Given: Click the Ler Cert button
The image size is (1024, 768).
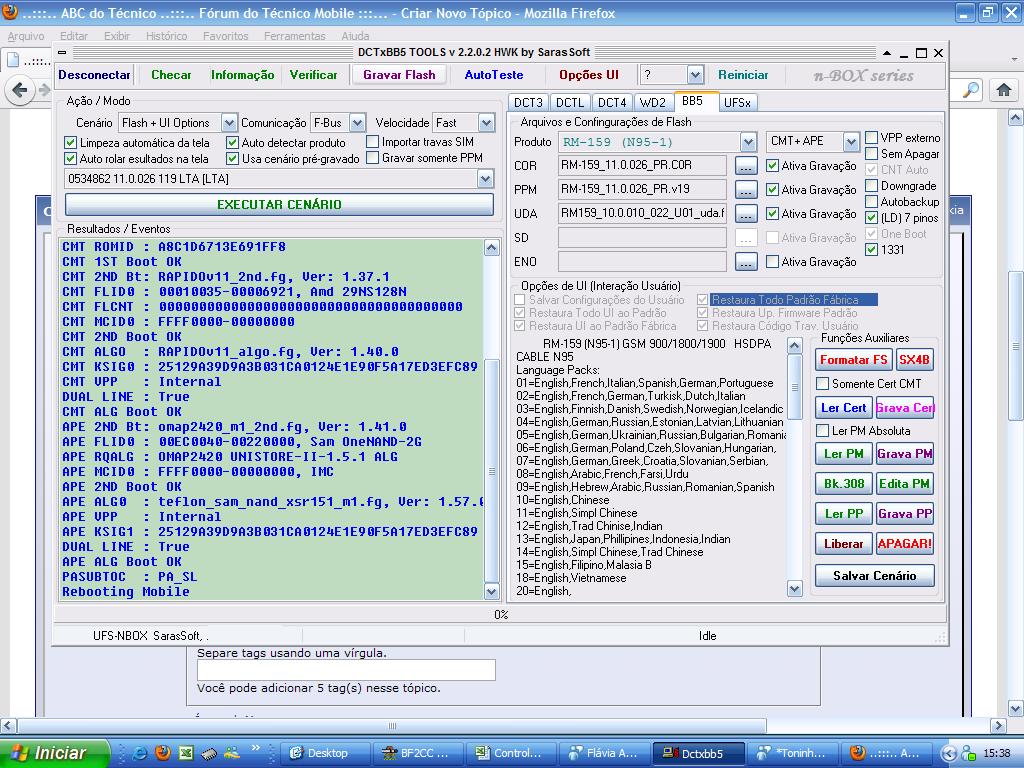Looking at the screenshot, I should pyautogui.click(x=843, y=408).
